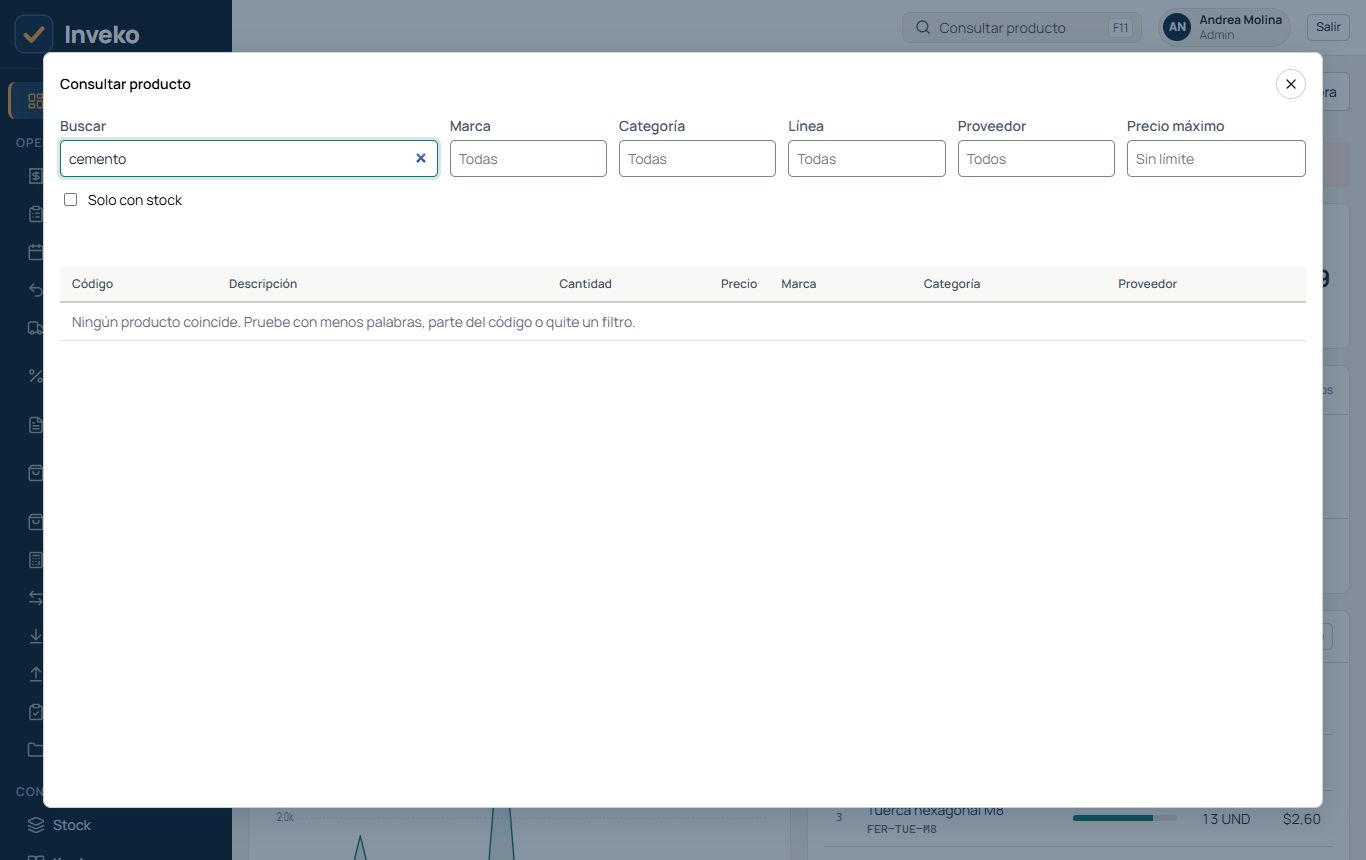Close the Consultar producto dialog

1291,84
